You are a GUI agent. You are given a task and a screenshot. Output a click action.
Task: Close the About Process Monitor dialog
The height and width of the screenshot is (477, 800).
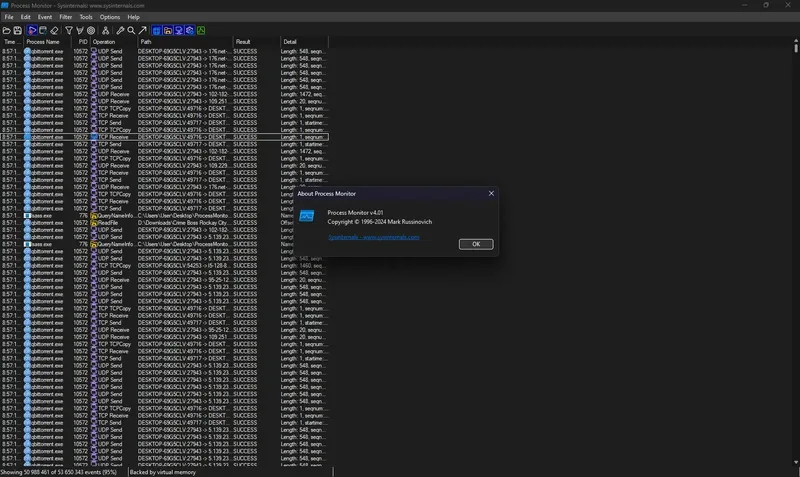491,193
